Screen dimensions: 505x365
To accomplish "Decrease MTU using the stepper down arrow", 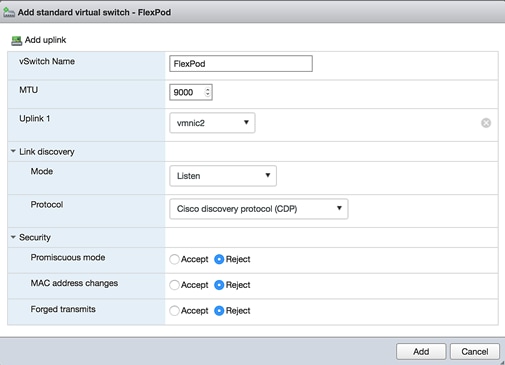I will click(208, 95).
